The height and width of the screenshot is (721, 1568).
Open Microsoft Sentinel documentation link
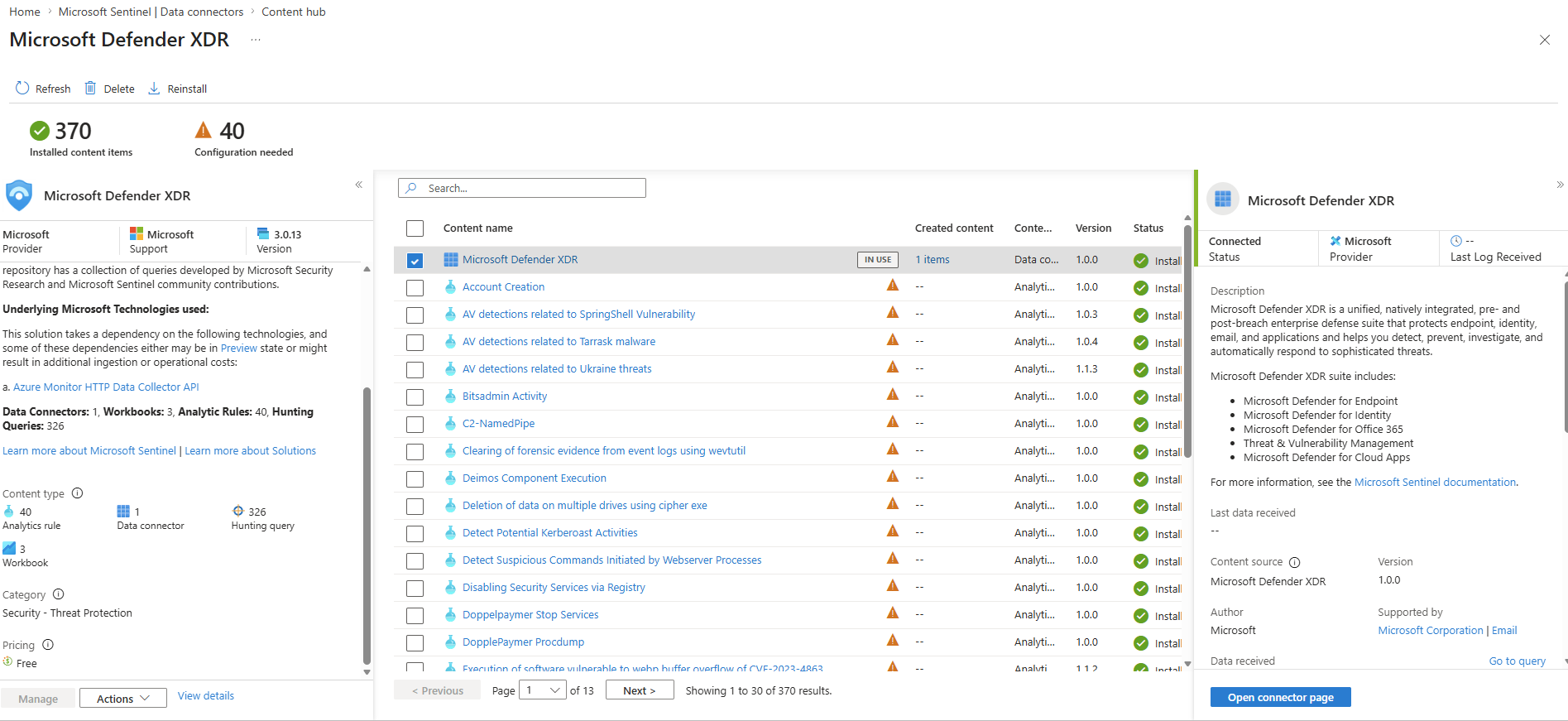coord(1435,483)
